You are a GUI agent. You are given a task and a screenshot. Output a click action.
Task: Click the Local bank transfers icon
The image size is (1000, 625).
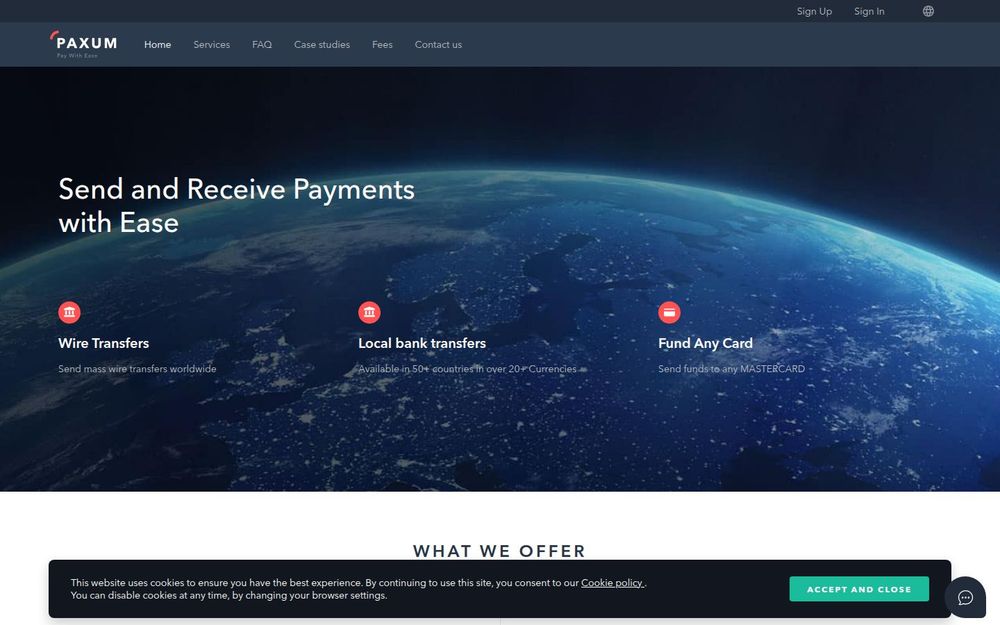pyautogui.click(x=369, y=312)
